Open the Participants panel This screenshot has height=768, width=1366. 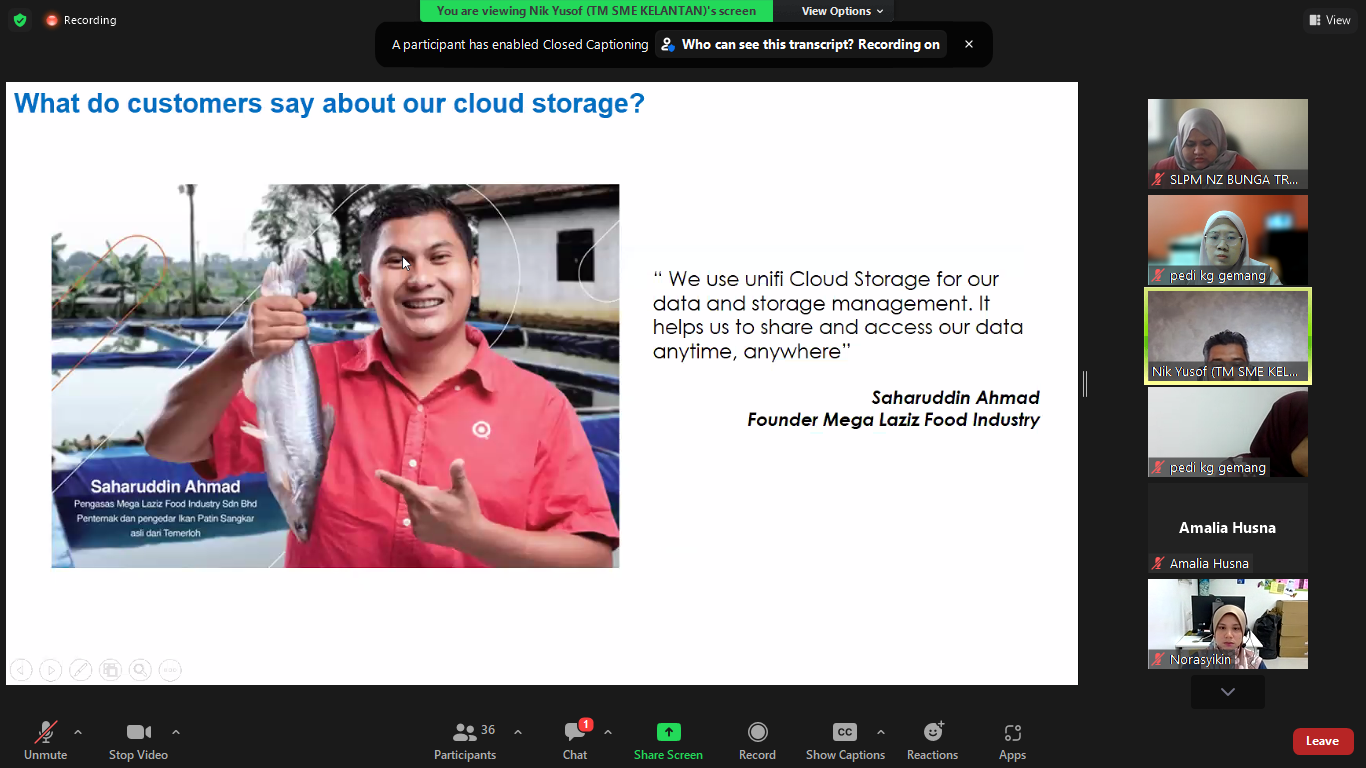pyautogui.click(x=465, y=741)
